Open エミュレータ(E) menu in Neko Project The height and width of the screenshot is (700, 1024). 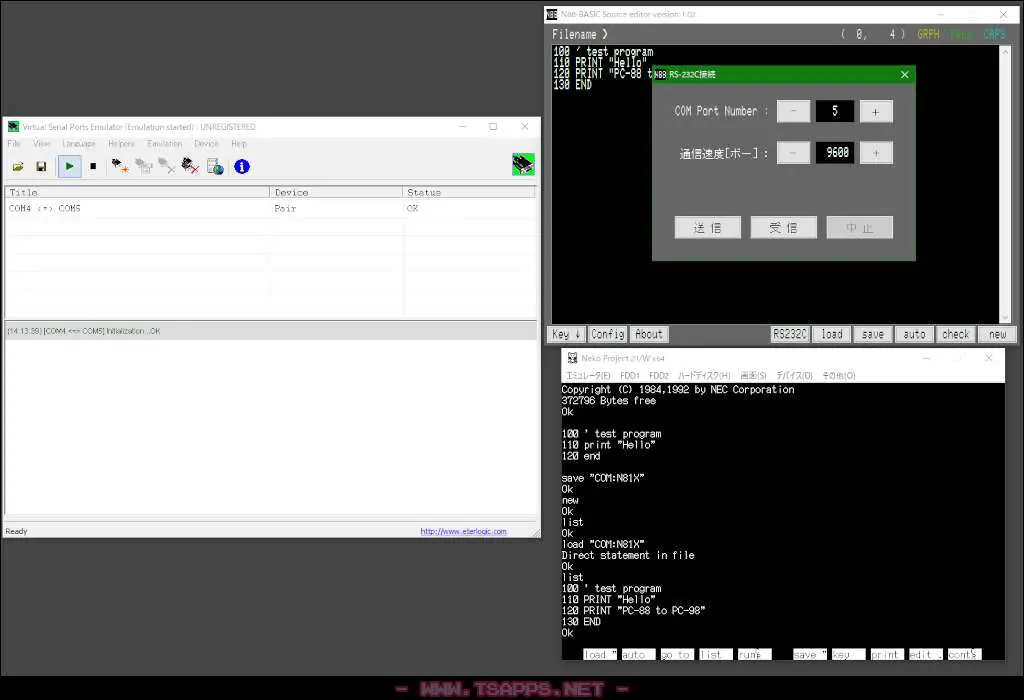point(588,375)
